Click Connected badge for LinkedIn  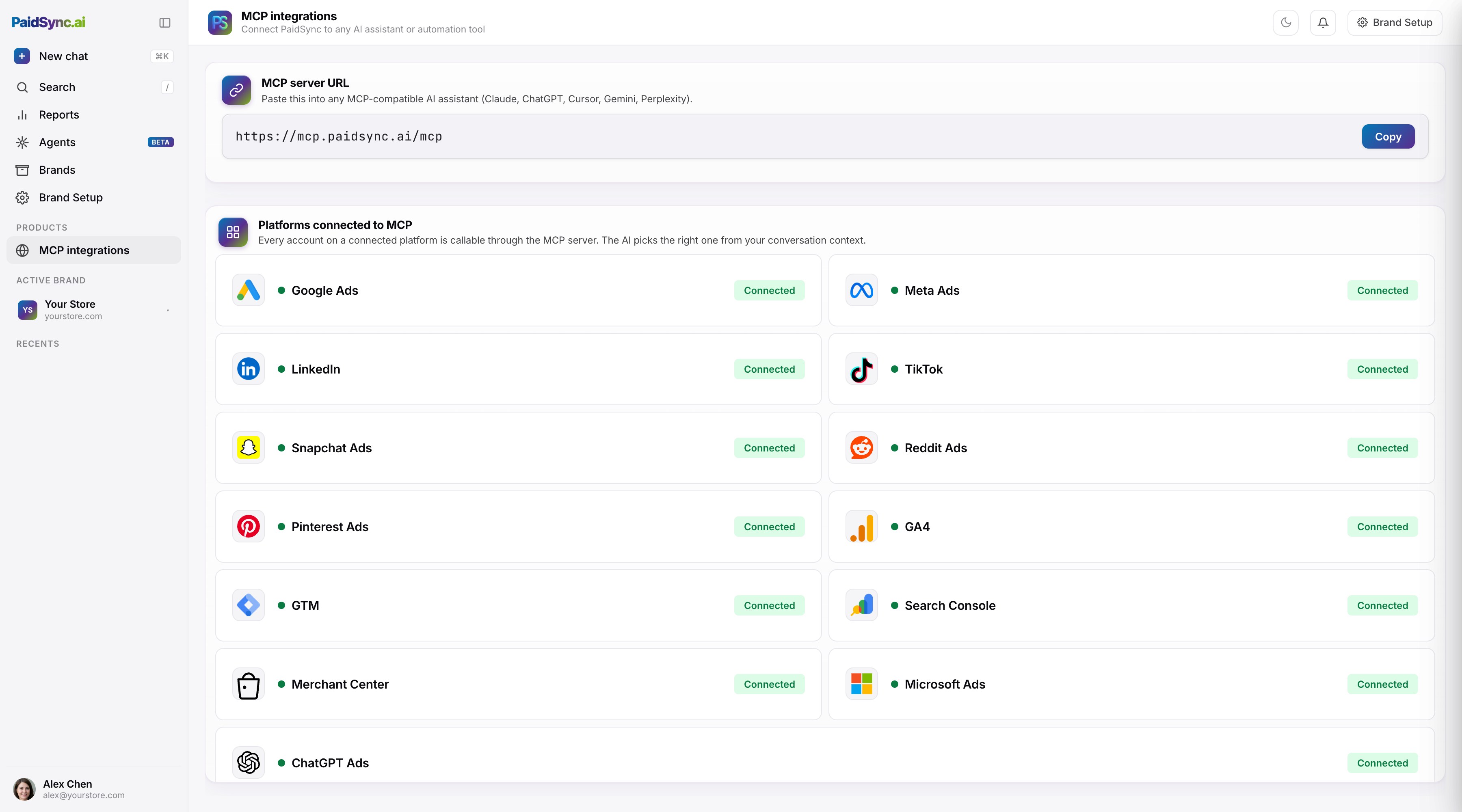(x=769, y=369)
